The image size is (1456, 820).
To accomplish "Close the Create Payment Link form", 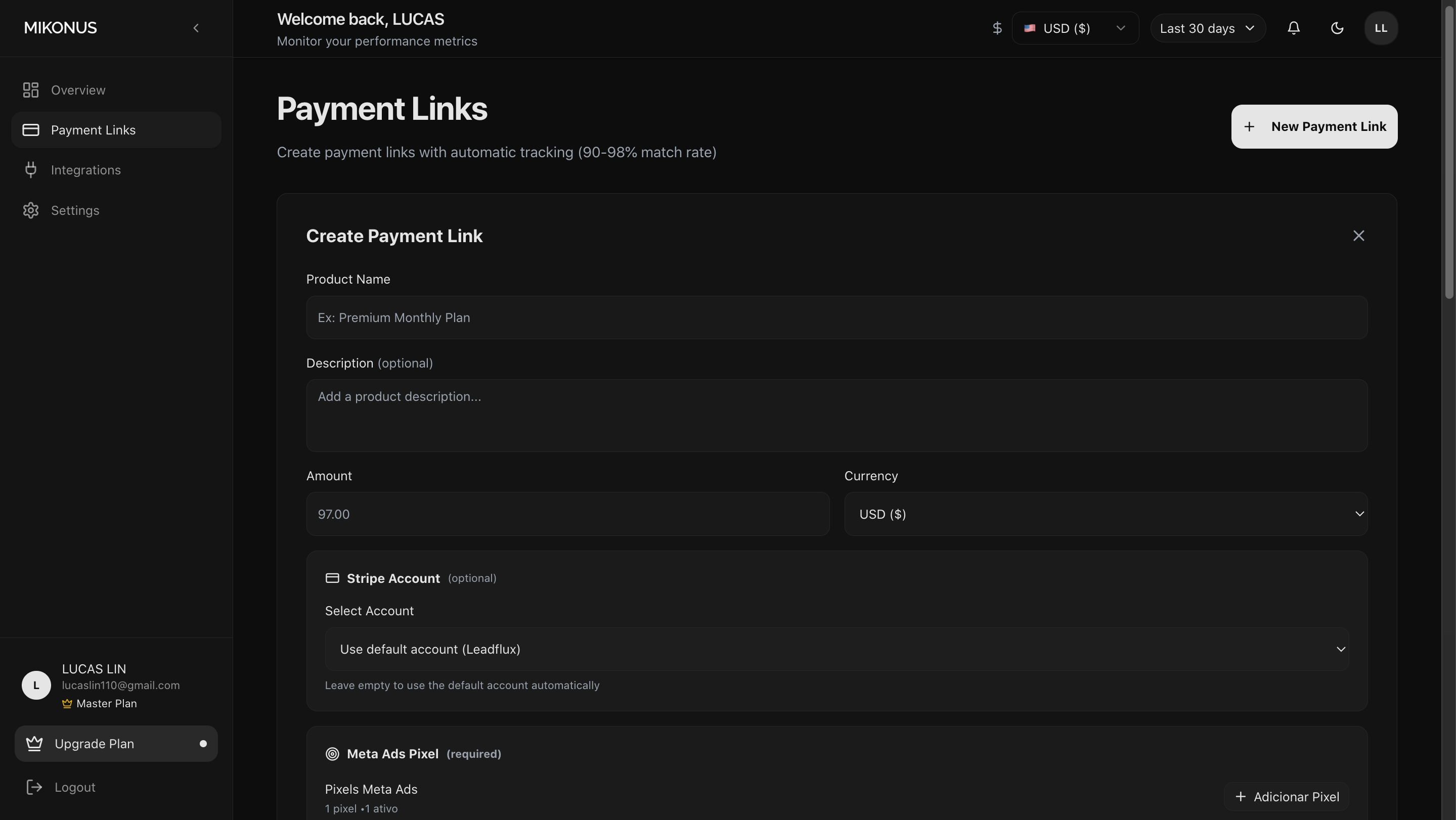I will point(1358,236).
